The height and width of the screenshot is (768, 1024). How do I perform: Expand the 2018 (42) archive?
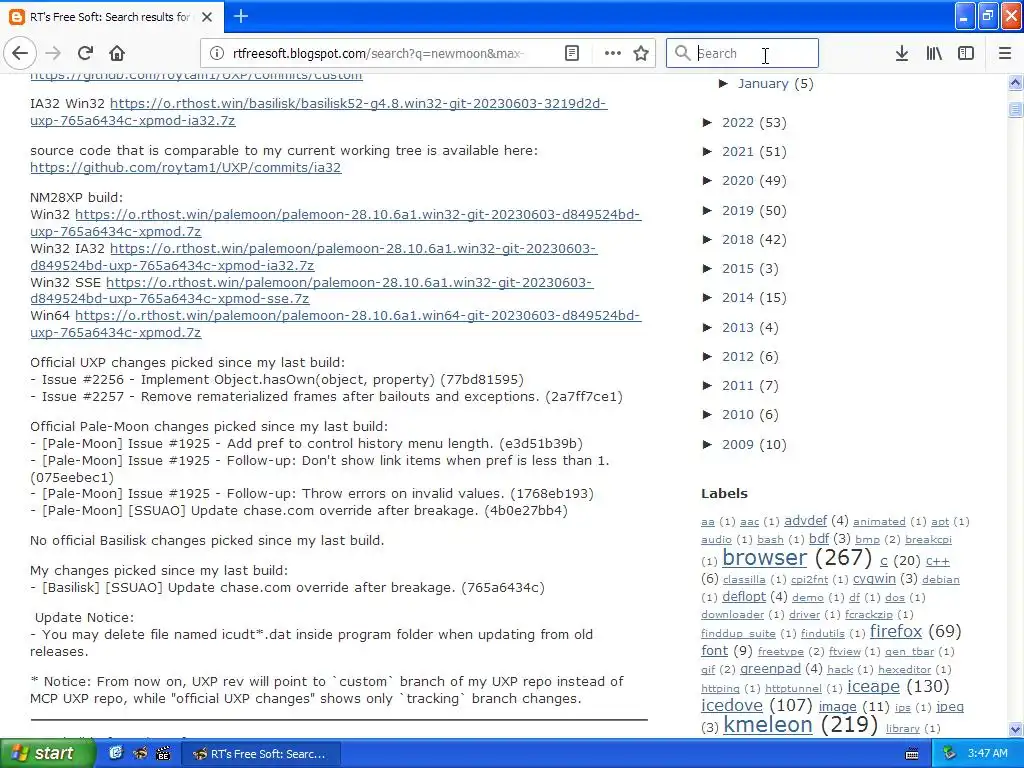point(707,239)
